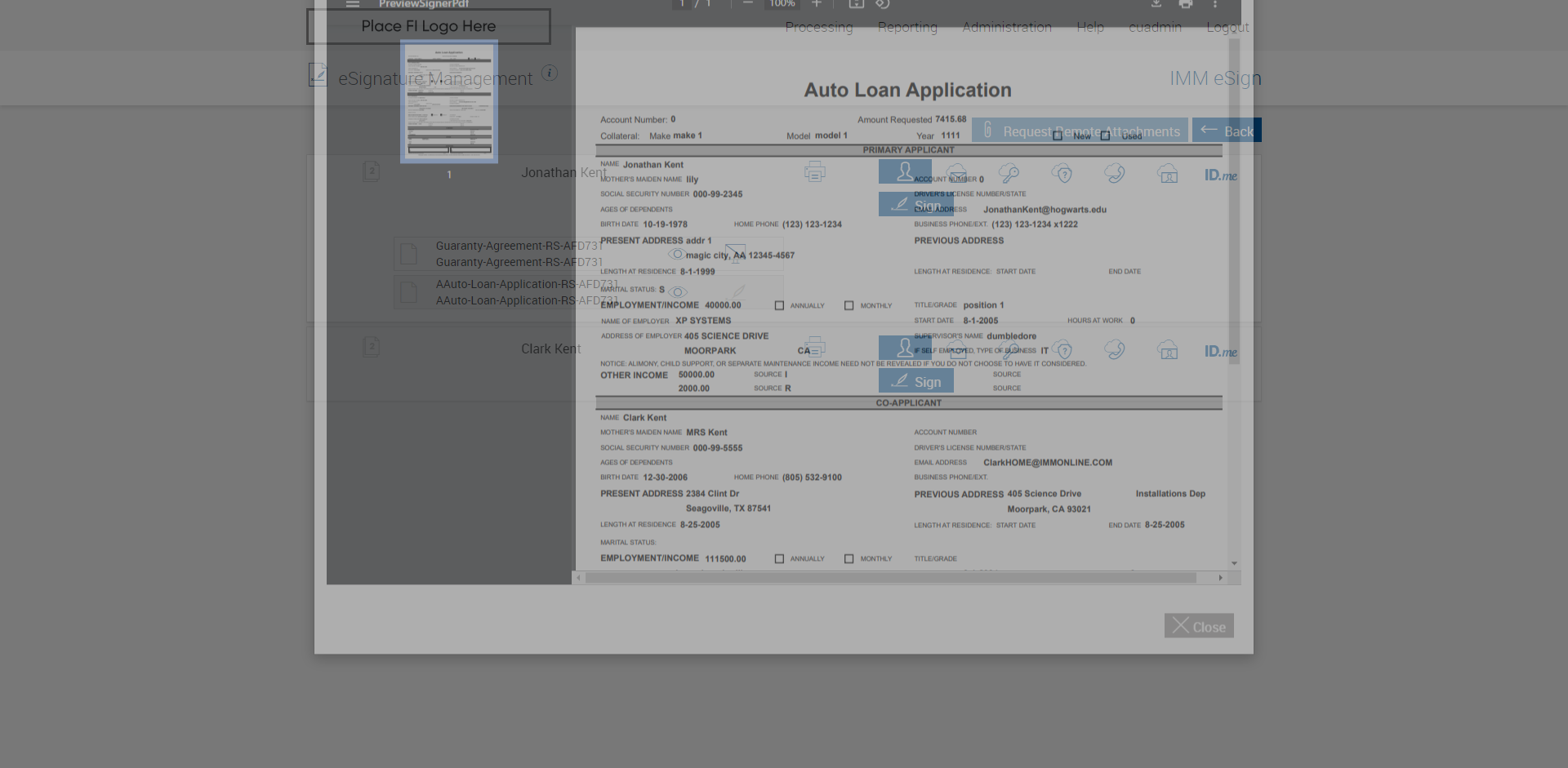Viewport: 1568px width, 768px height.
Task: Click the ID card cloud icon for Clark Kent
Action: click(x=1168, y=349)
